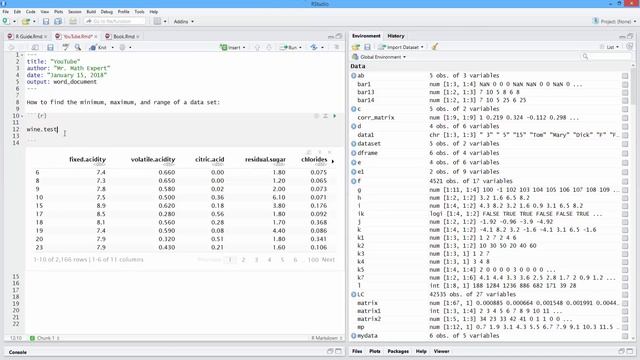The width and height of the screenshot is (640, 360).
Task: Click the workspace panes grid icon
Action: click(157, 21)
